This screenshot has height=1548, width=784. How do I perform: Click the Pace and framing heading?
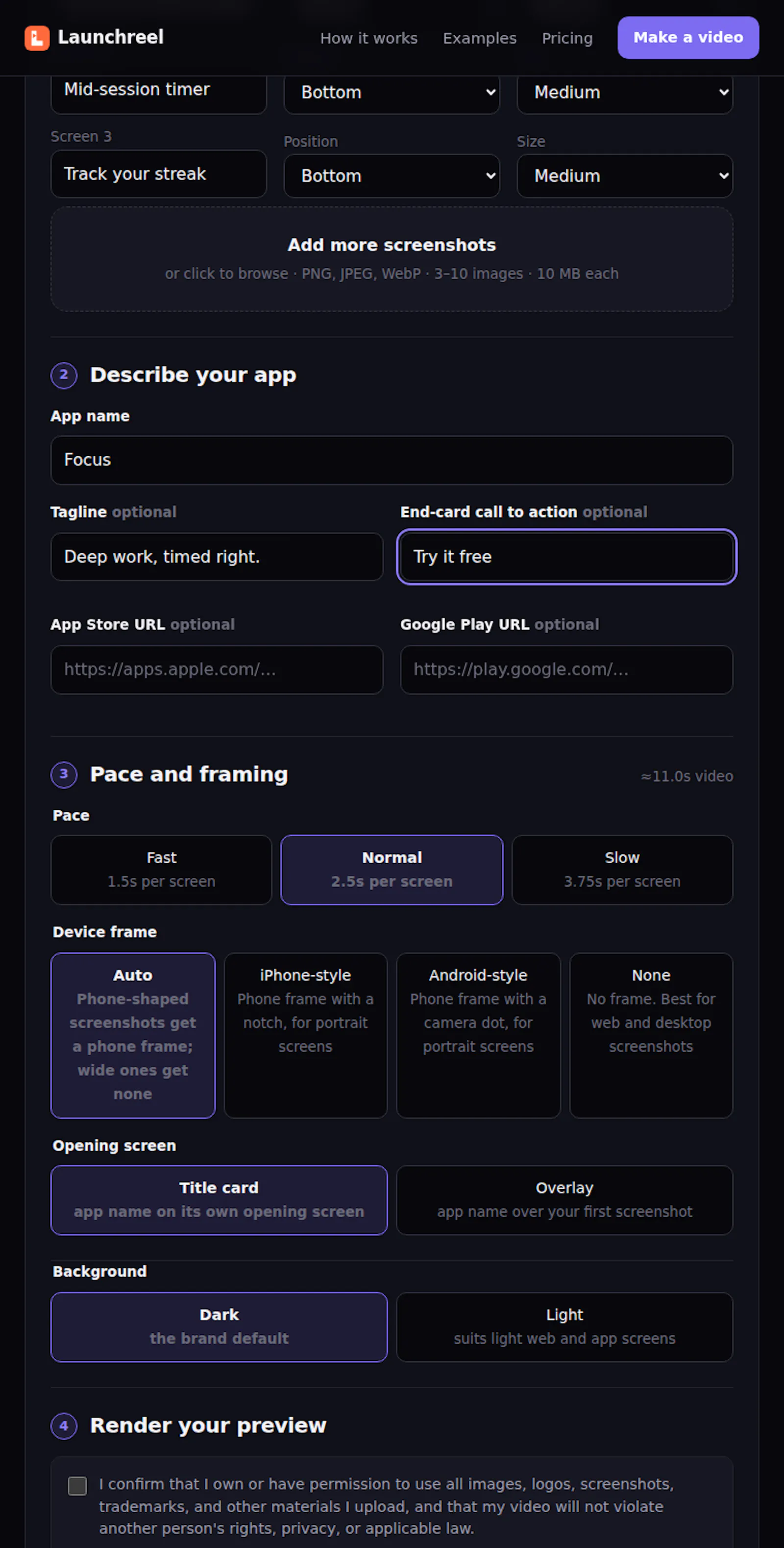pos(189,774)
